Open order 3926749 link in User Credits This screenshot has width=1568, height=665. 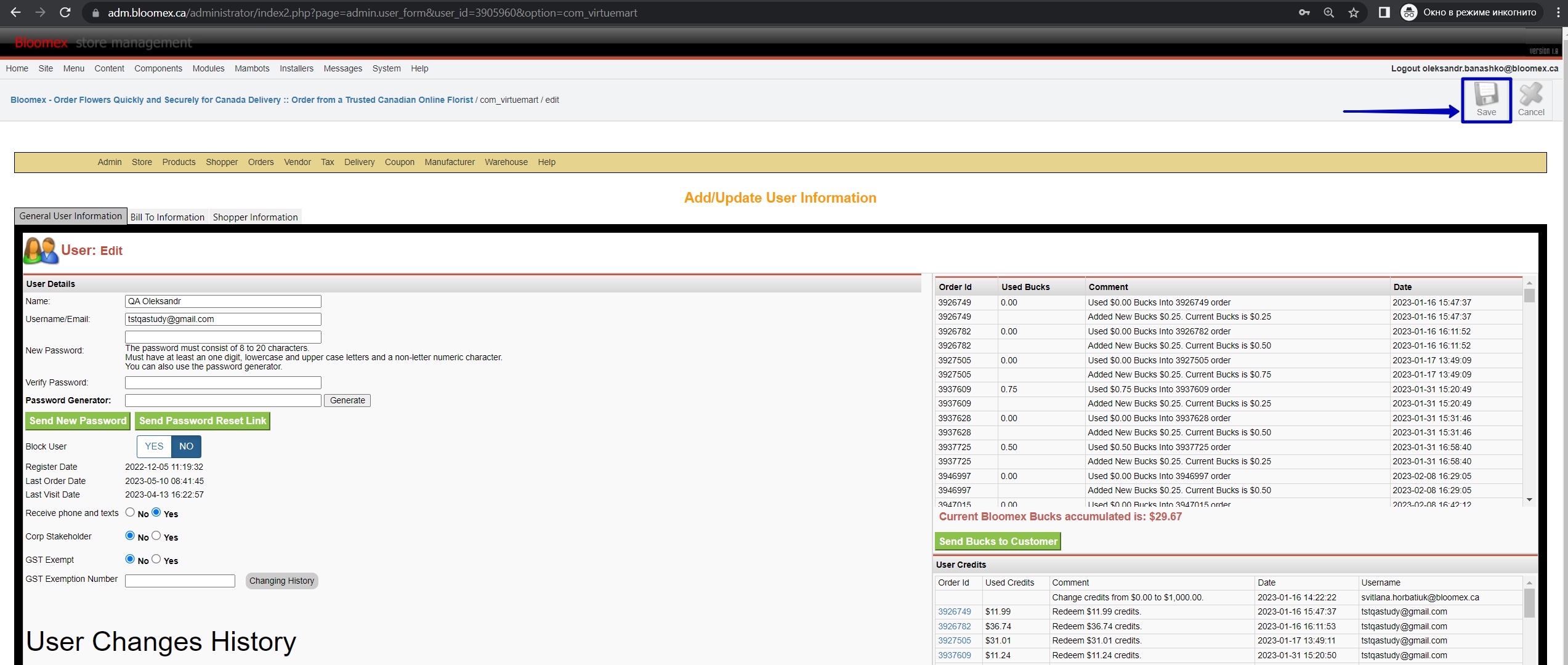click(x=954, y=611)
